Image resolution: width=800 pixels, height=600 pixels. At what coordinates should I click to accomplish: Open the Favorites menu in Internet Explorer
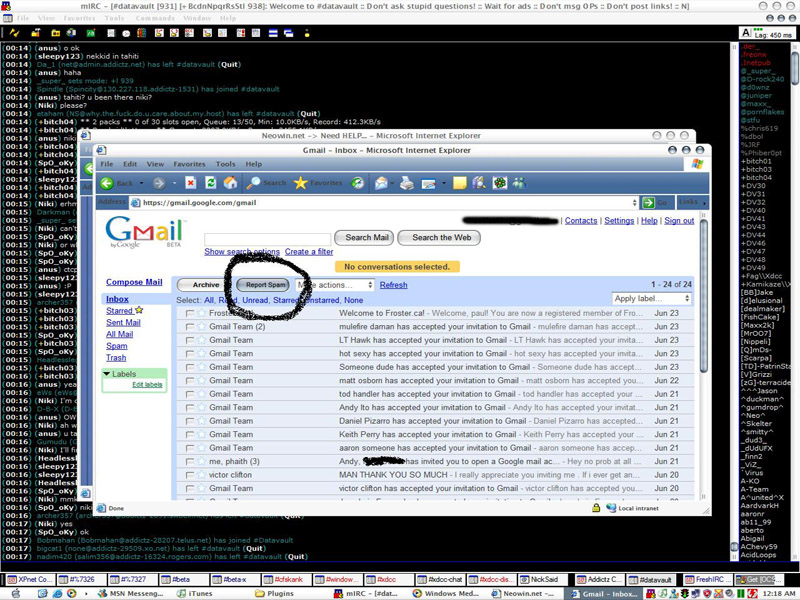[189, 164]
